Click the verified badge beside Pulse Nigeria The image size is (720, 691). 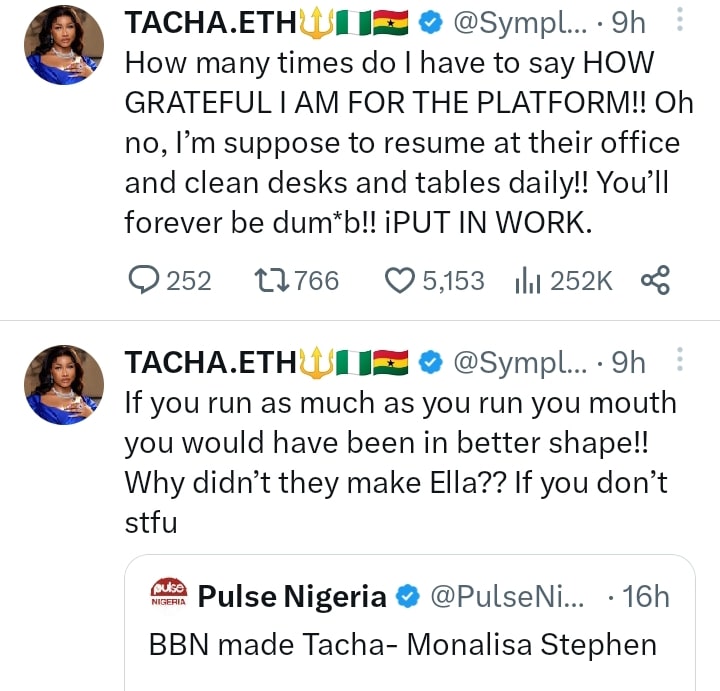(407, 597)
